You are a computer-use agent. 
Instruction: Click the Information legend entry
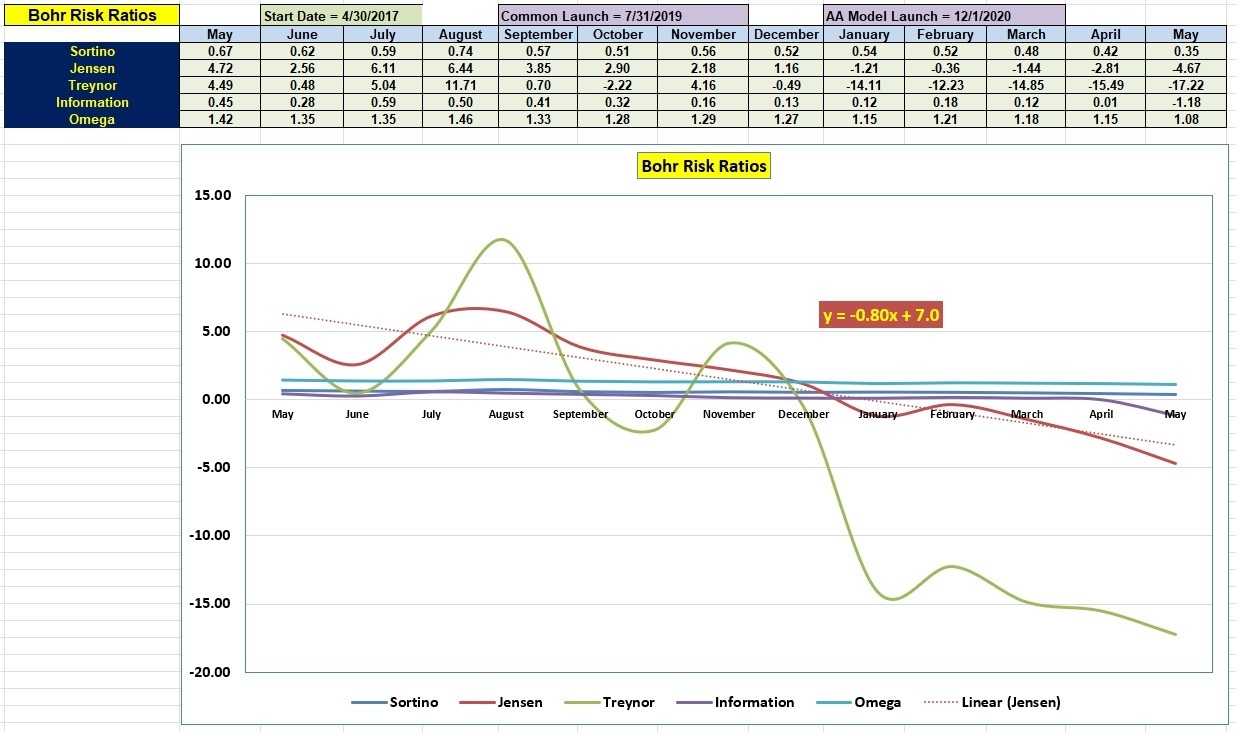[735, 702]
